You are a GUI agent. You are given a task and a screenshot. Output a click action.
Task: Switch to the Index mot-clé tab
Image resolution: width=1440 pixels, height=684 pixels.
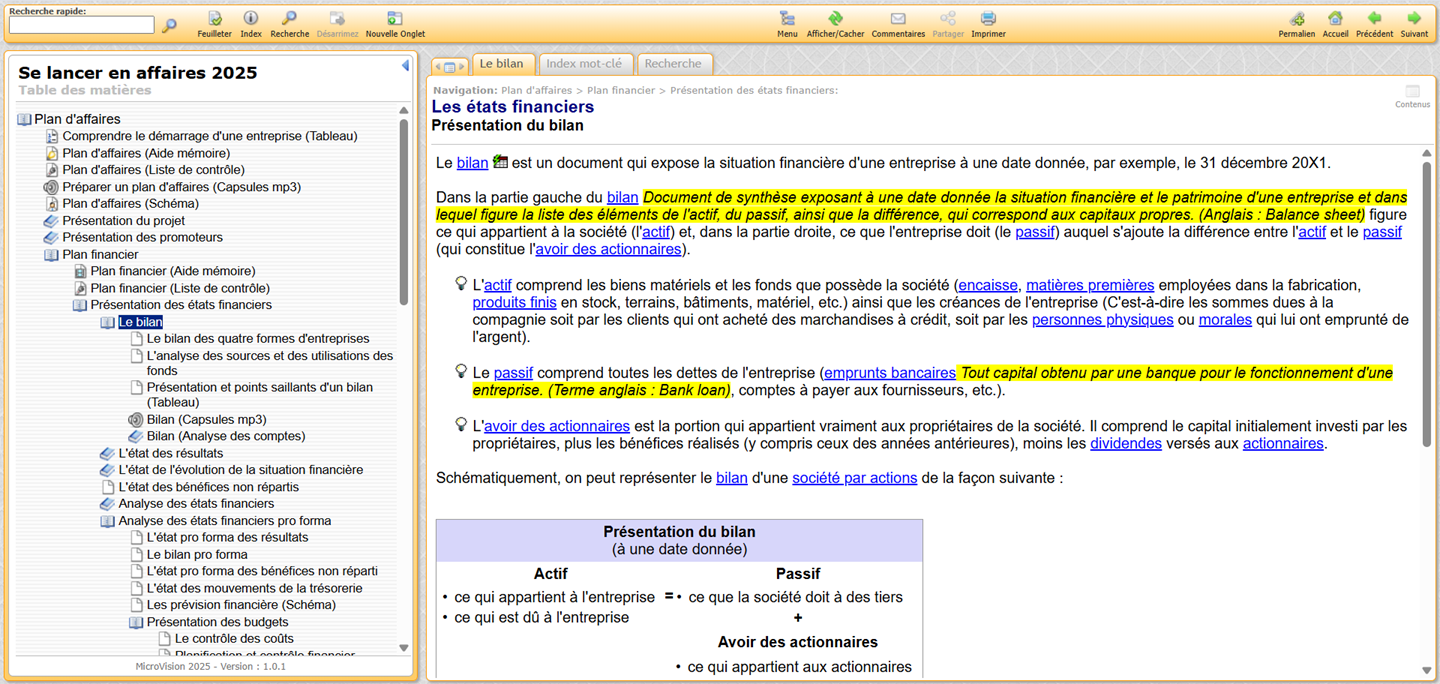click(583, 64)
